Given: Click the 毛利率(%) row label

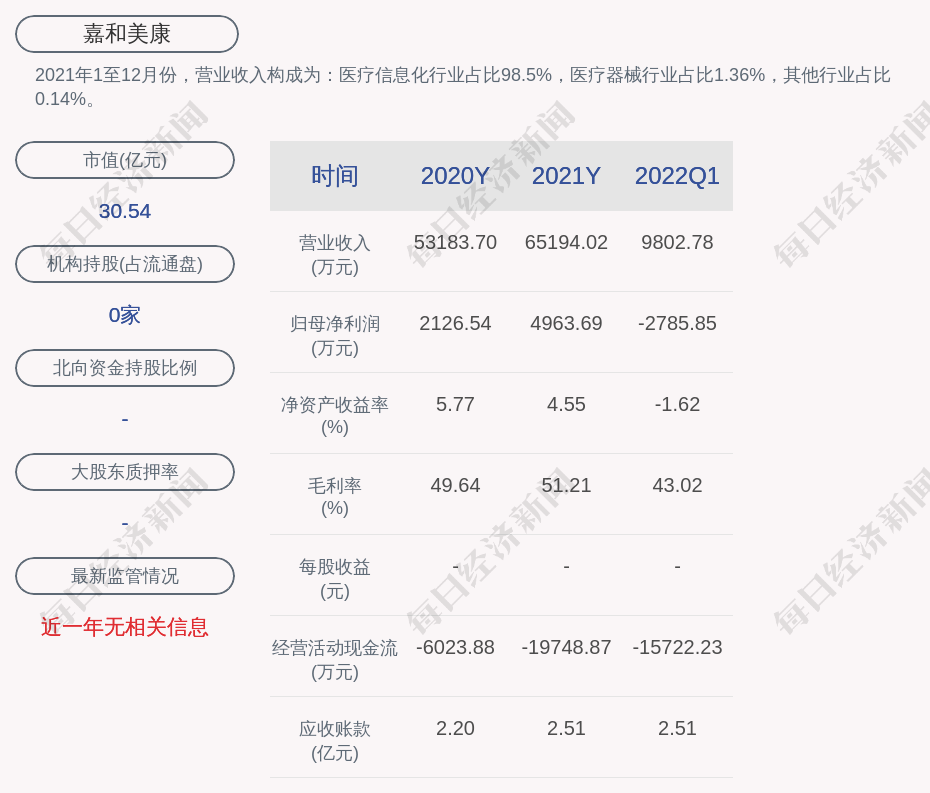Looking at the screenshot, I should [335, 497].
